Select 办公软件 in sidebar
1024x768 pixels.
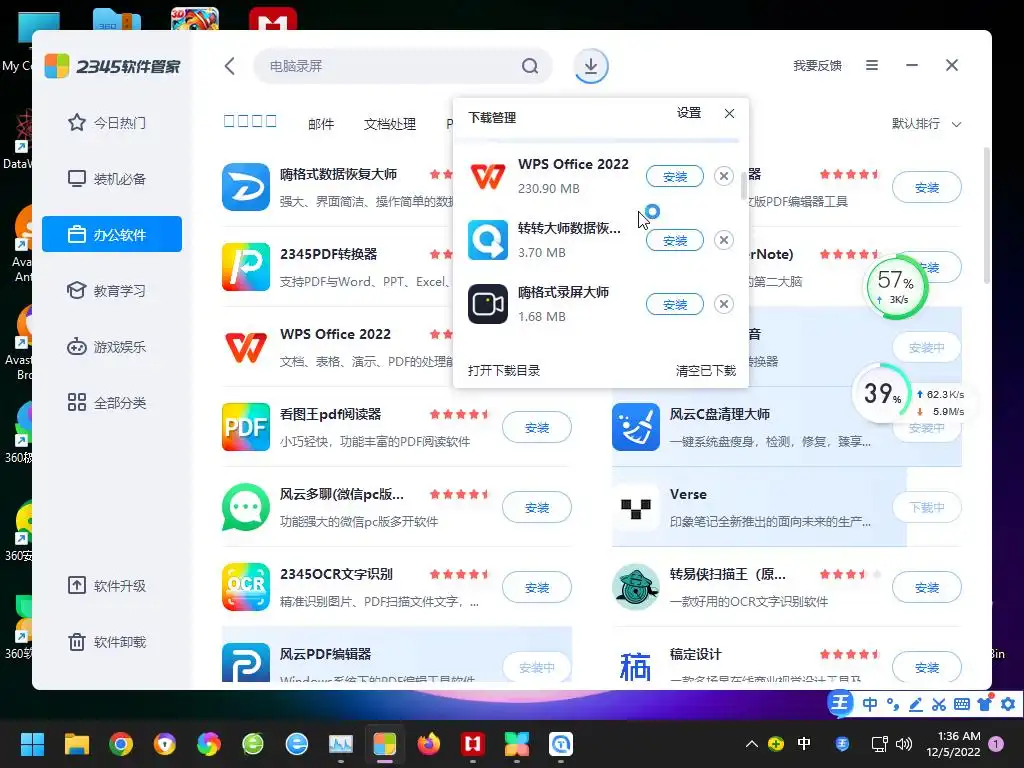pos(112,234)
